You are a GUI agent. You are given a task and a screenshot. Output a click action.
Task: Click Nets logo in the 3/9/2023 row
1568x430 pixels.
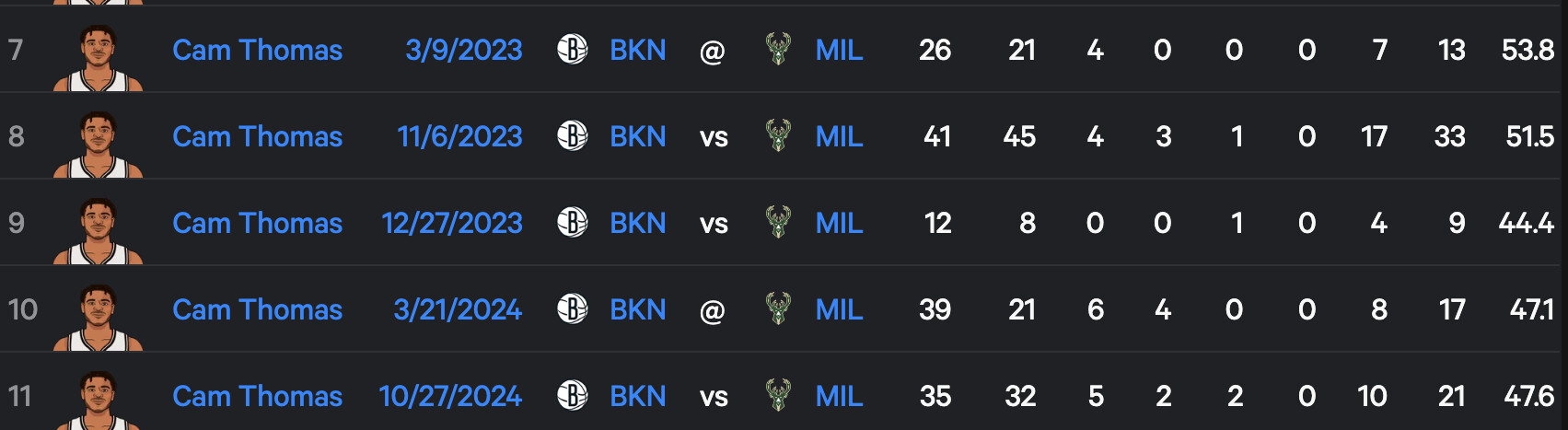572,50
